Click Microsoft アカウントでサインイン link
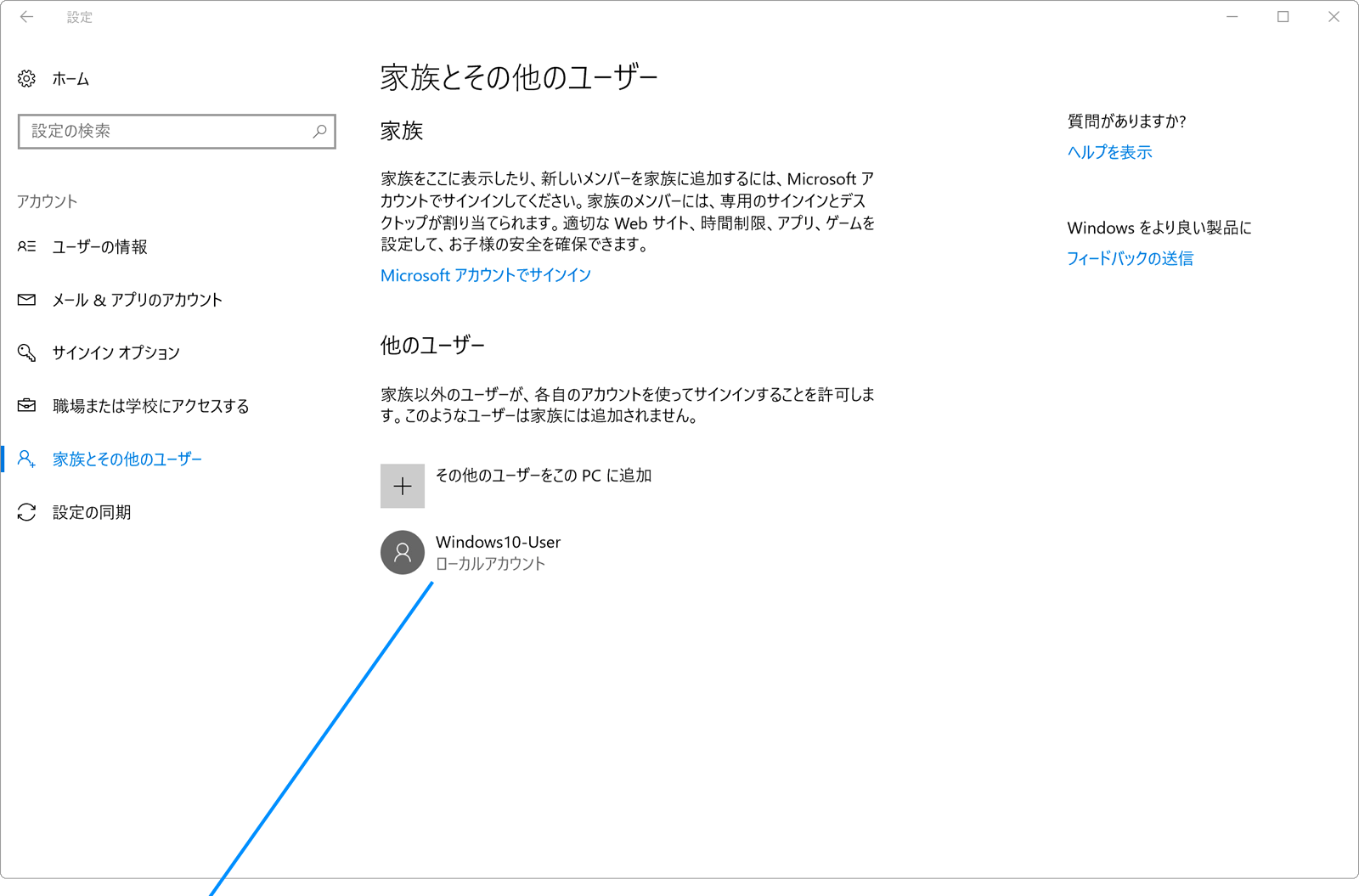Screen dimensions: 1359x896 pos(486,275)
